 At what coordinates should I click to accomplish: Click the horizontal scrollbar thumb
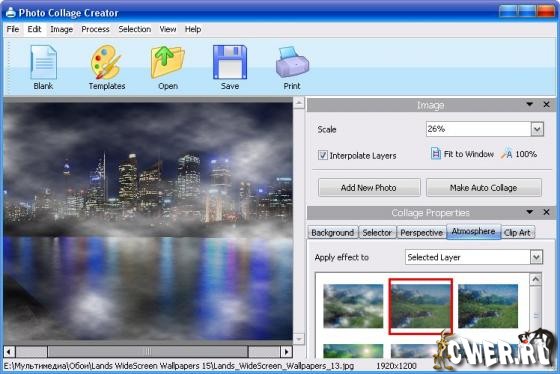(148, 352)
